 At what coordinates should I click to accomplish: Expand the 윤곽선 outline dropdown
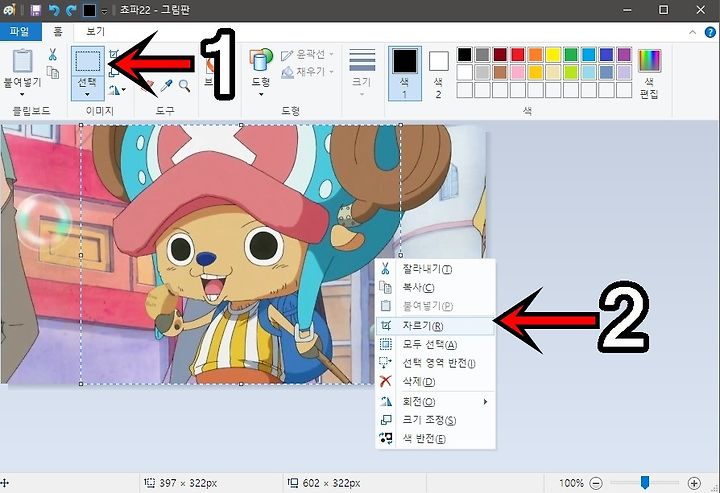(331, 54)
